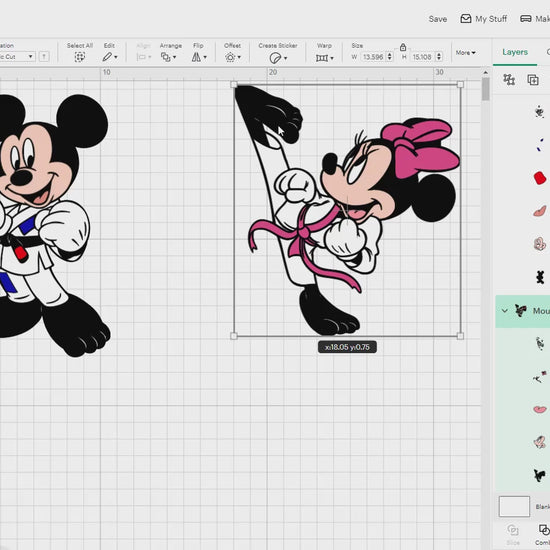Viewport: 550px width, 550px height.
Task: Open the Flip dropdown arrow
Action: 205,57
